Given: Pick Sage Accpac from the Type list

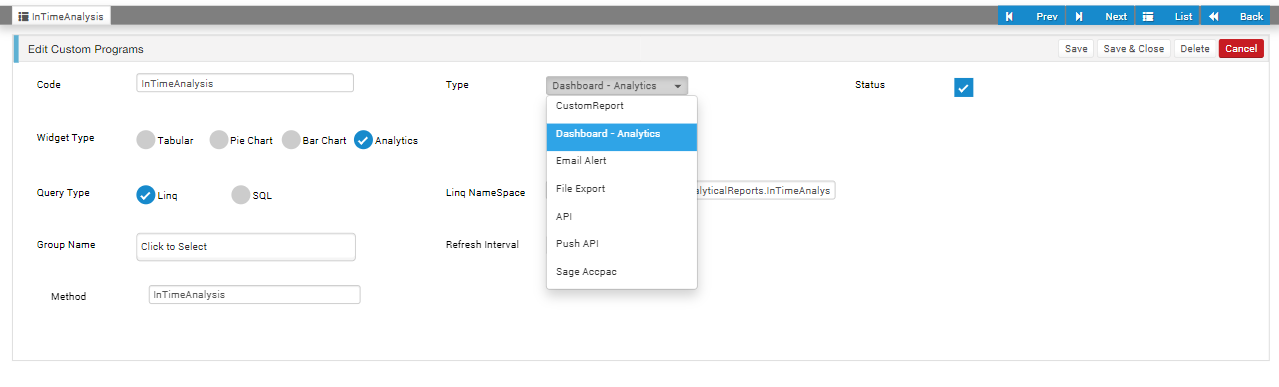Looking at the screenshot, I should (621, 272).
